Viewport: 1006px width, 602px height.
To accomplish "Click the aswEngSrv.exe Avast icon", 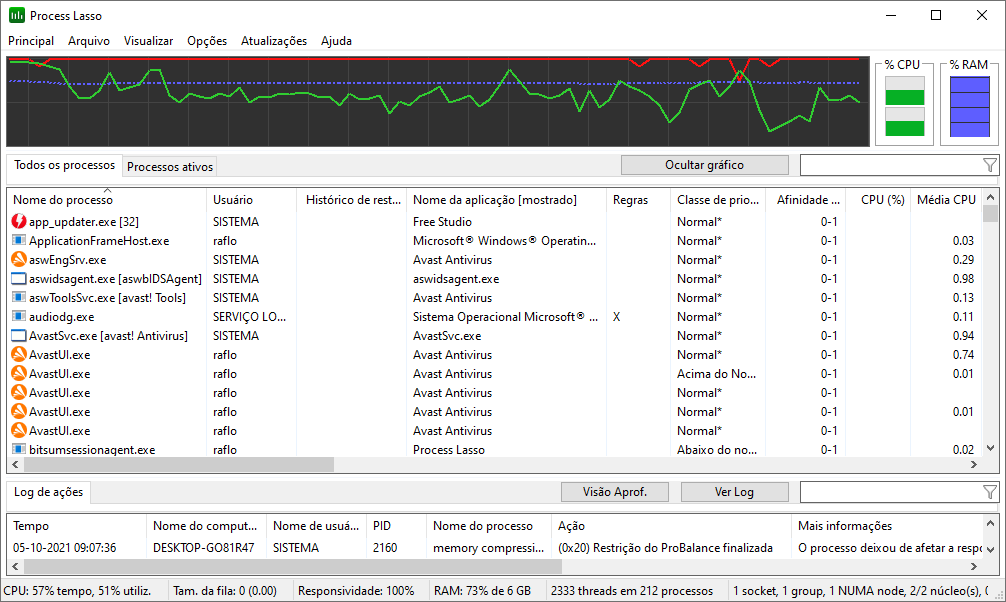I will point(19,260).
